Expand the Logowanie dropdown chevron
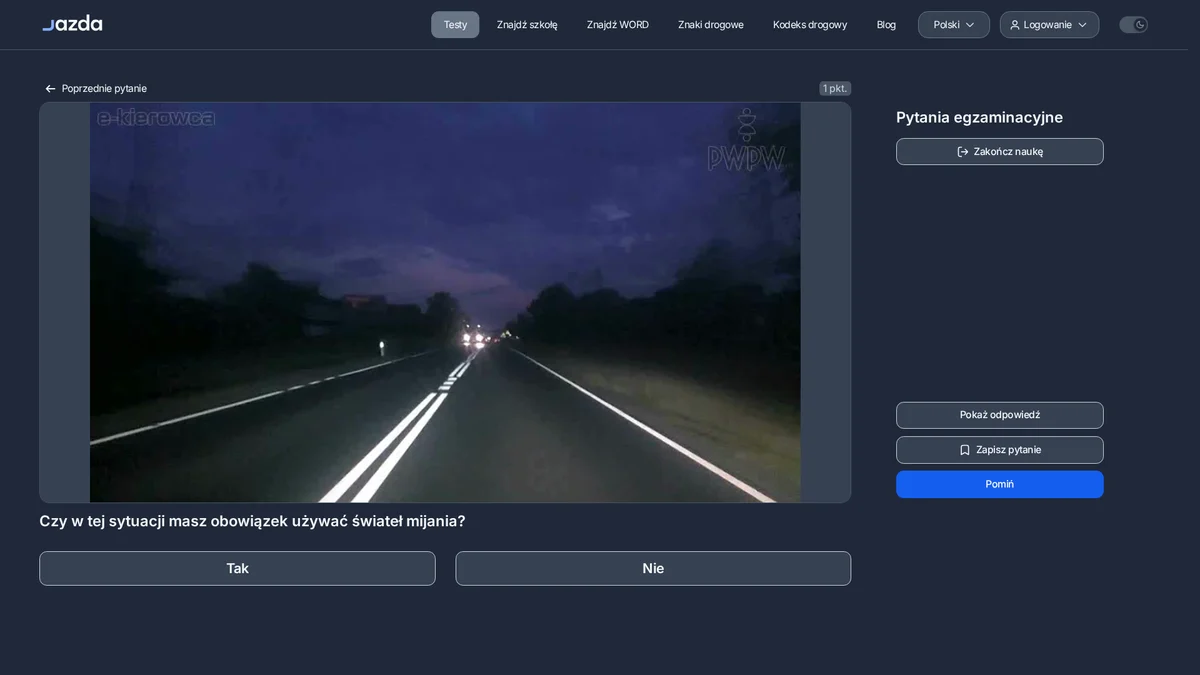This screenshot has height=675, width=1200. 1082,25
